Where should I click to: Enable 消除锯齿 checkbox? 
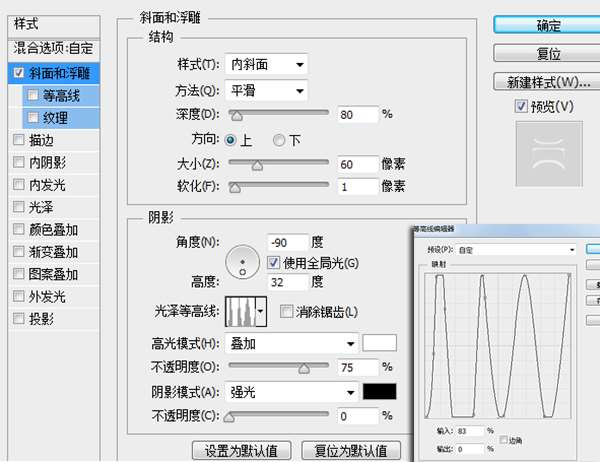point(287,312)
